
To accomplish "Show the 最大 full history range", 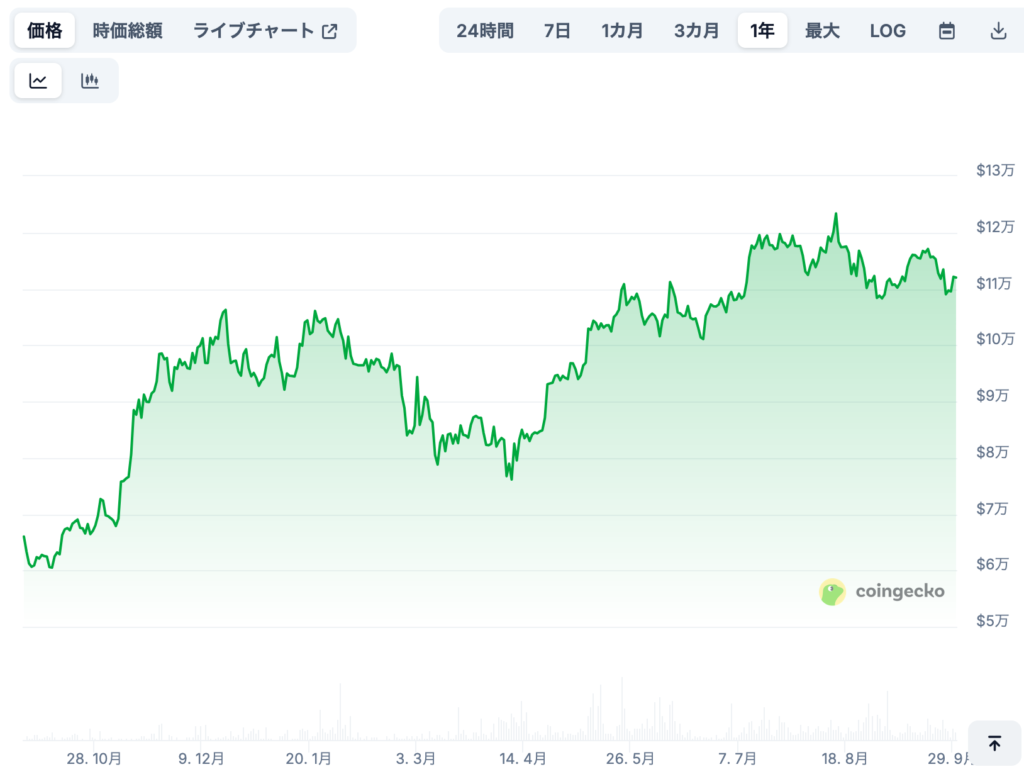I will [x=822, y=31].
